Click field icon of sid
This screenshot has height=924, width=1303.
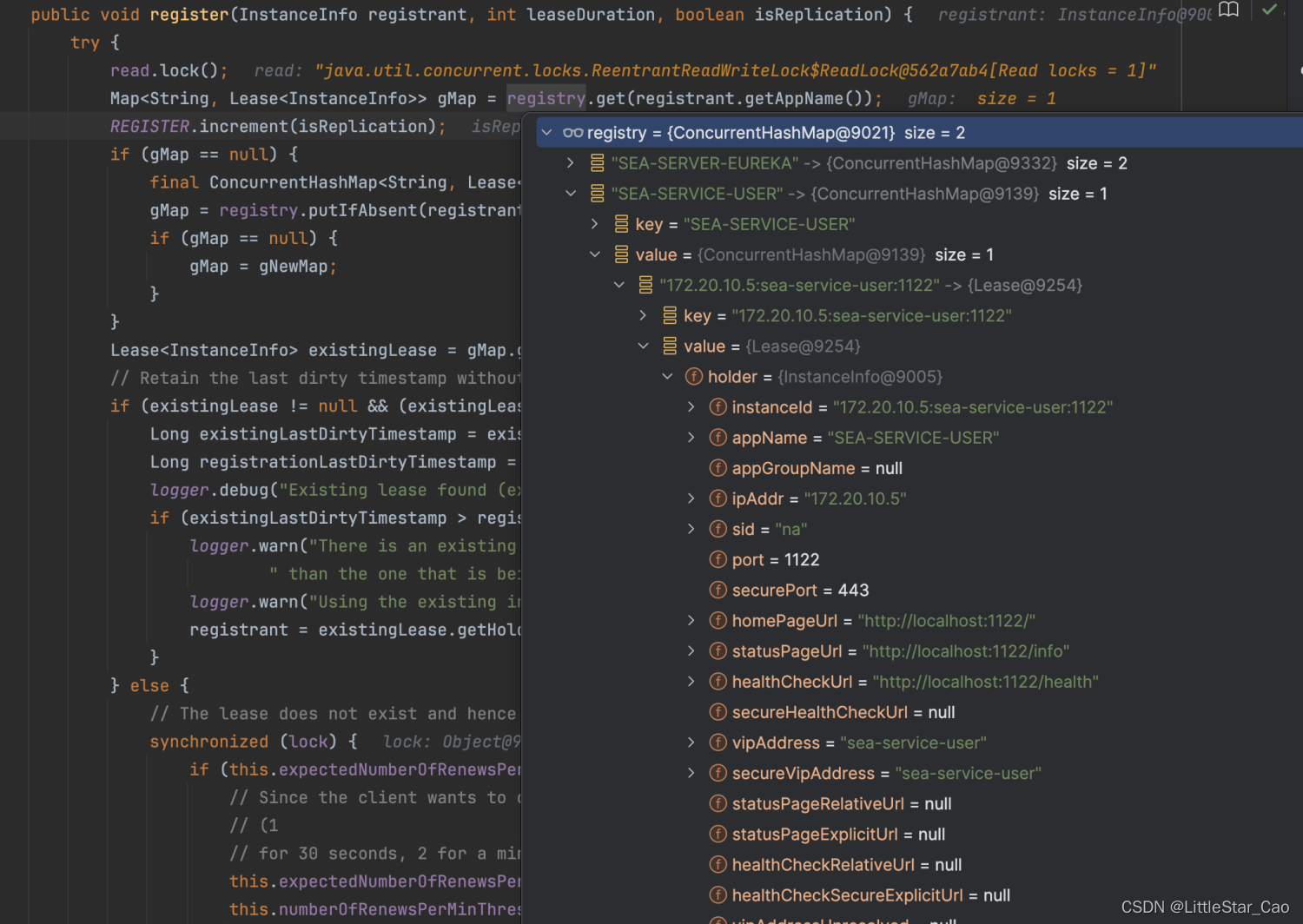718,529
